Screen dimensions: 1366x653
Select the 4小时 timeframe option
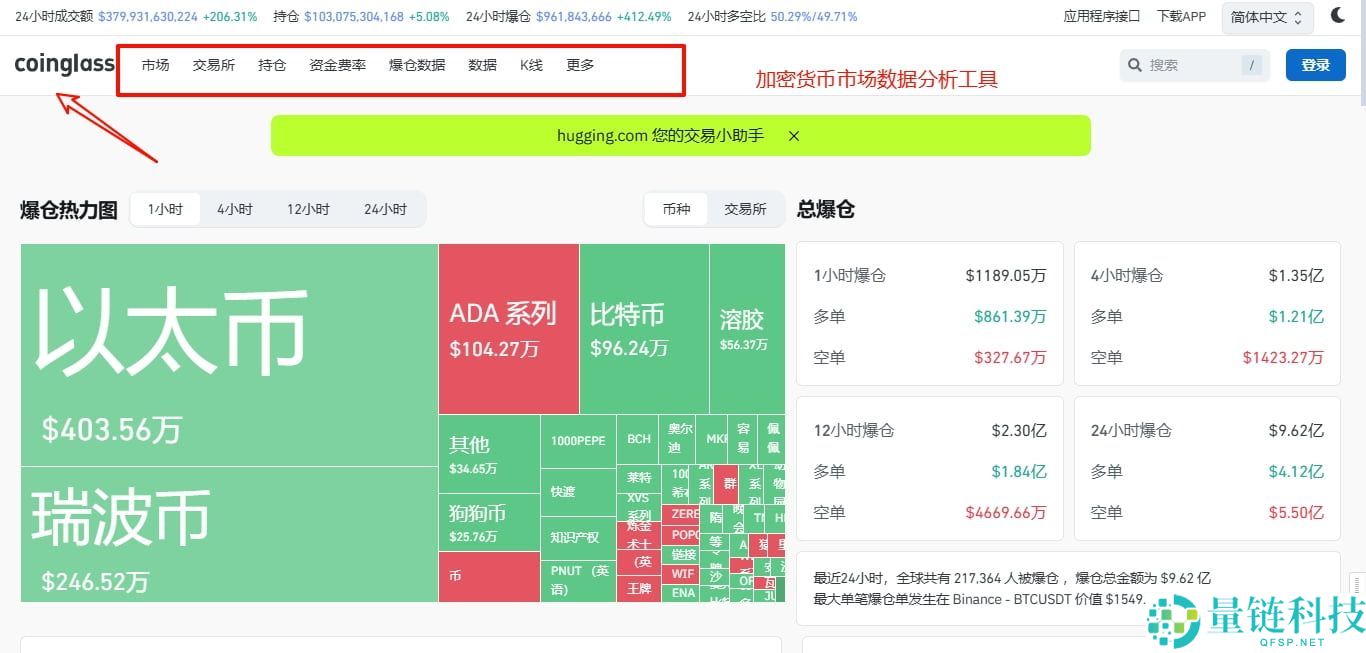pos(235,209)
